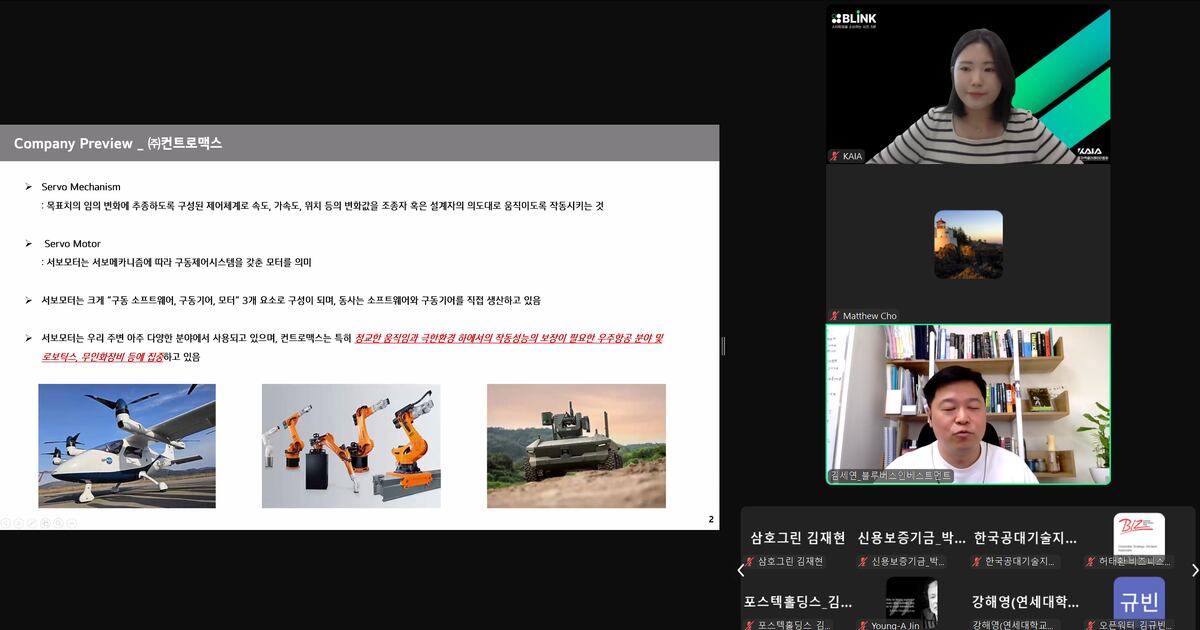Select the pen annotation tool below the slide
1200x630 pixels.
pyautogui.click(x=30, y=522)
